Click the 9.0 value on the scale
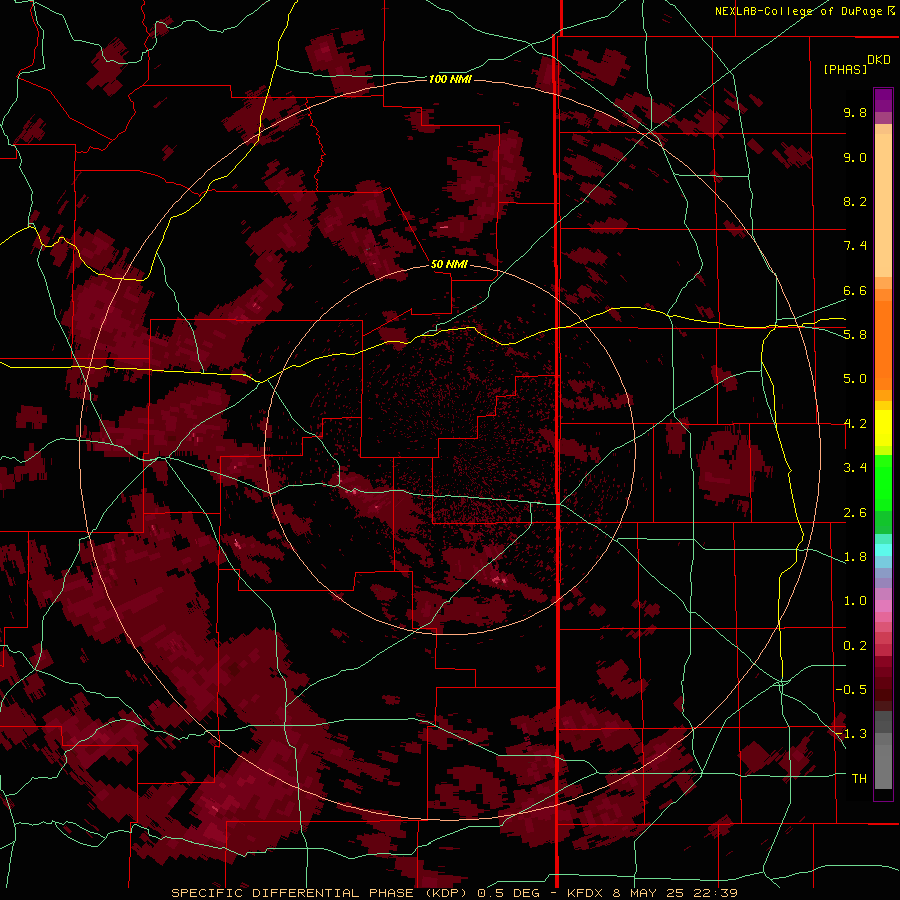This screenshot has height=900, width=900. tap(855, 157)
